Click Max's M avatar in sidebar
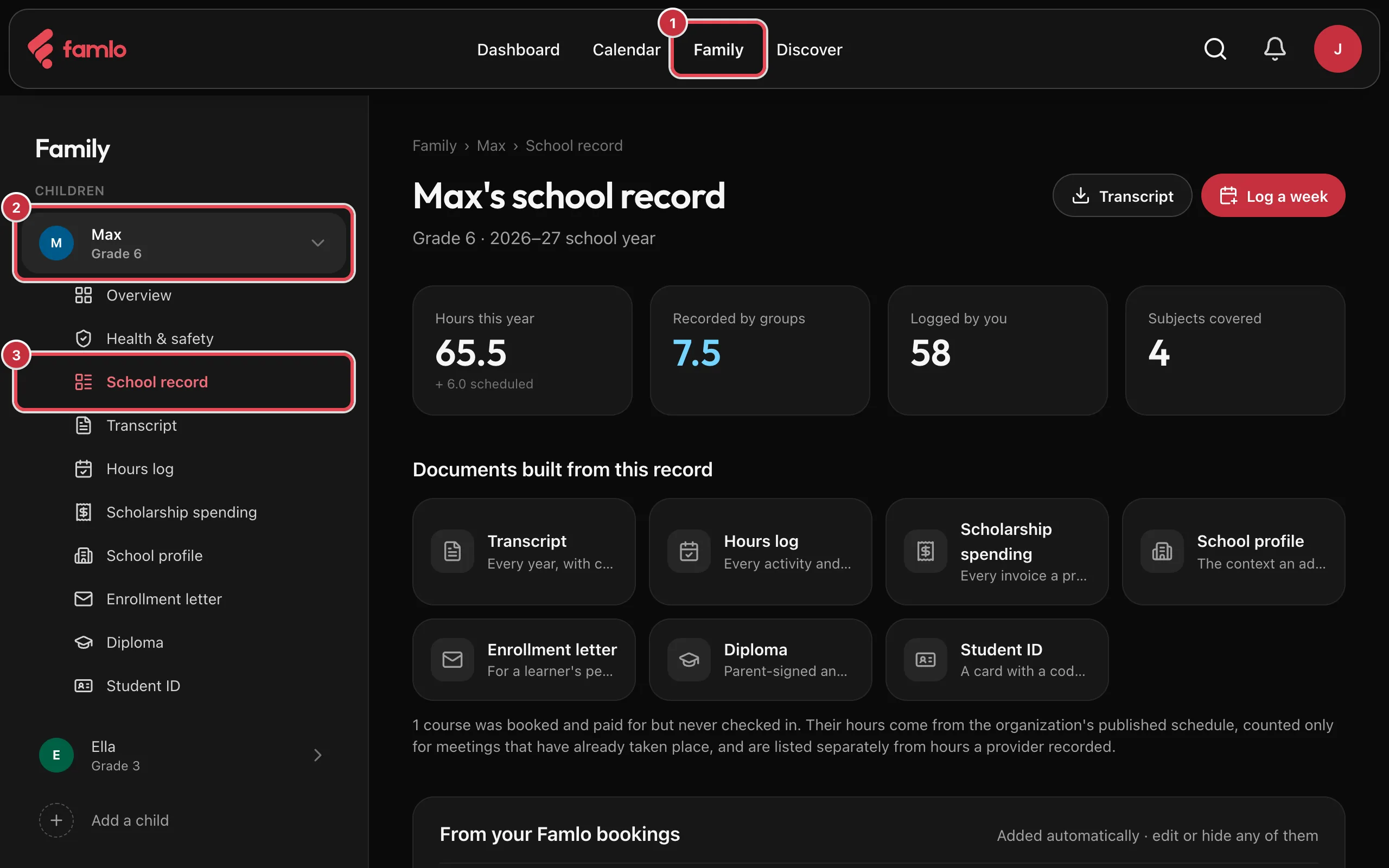The image size is (1389, 868). (x=56, y=243)
